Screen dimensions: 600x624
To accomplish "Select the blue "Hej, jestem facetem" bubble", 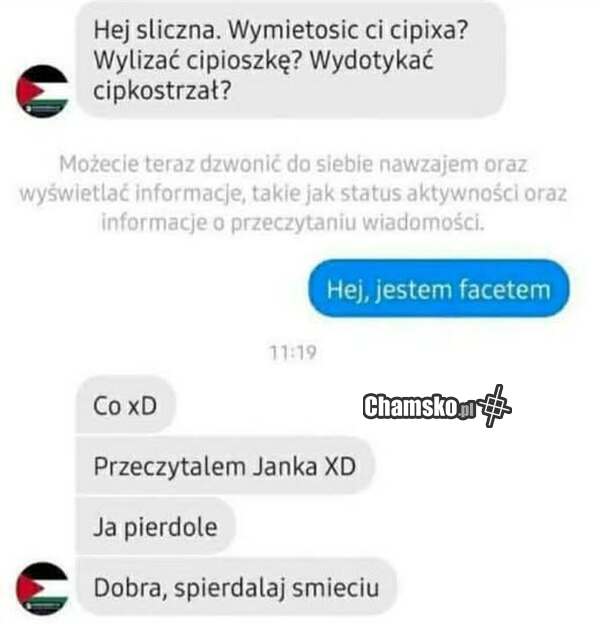I will pos(439,289).
